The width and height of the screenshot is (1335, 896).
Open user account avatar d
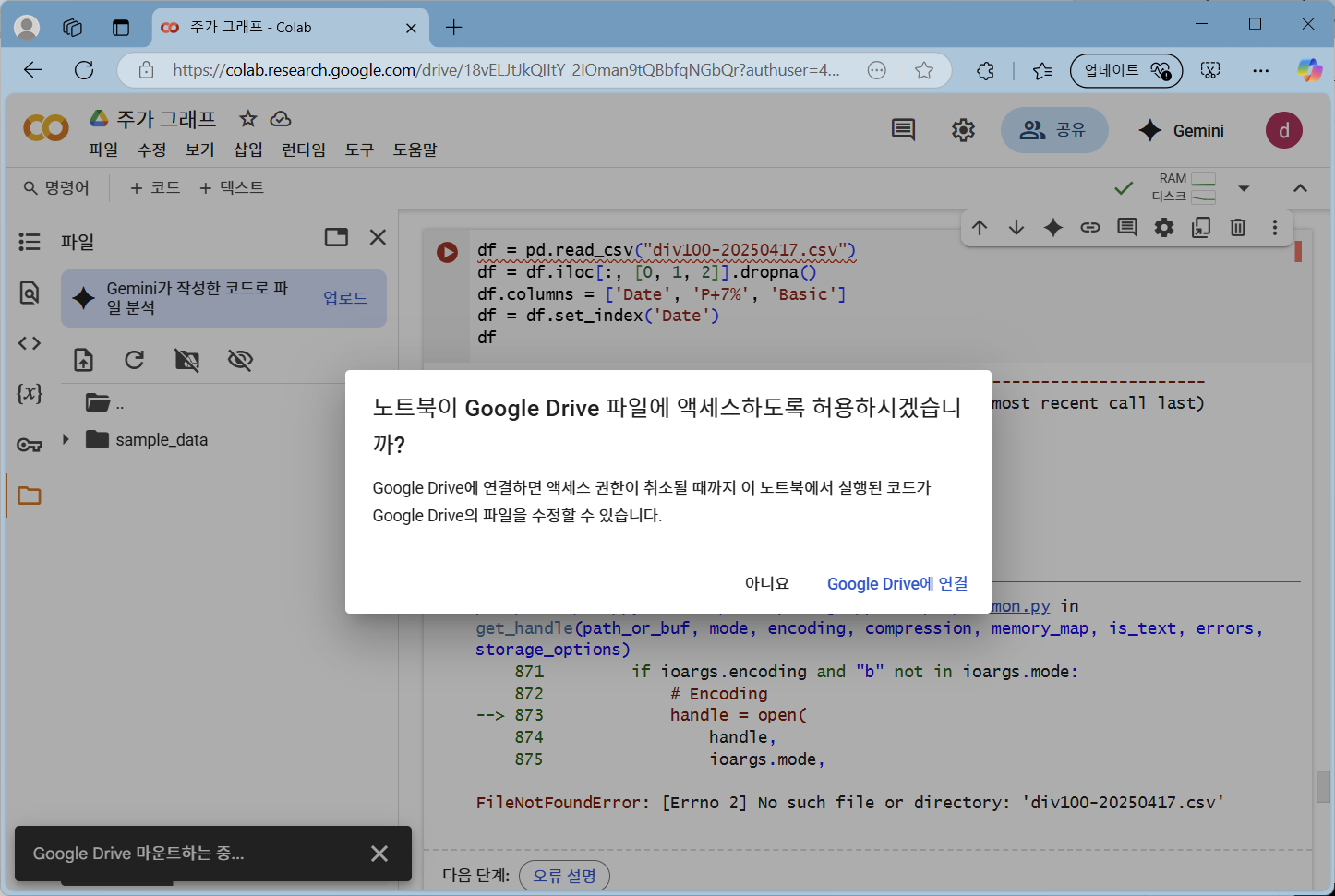[x=1283, y=131]
